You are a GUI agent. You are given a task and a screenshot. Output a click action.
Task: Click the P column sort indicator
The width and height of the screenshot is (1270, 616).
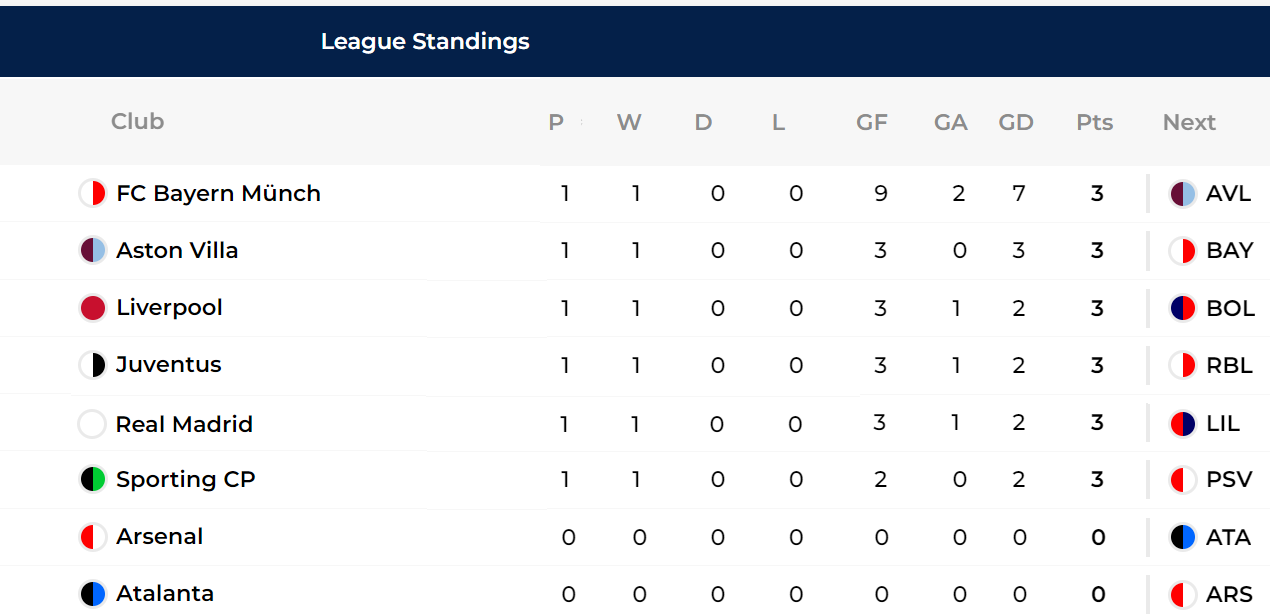581,122
